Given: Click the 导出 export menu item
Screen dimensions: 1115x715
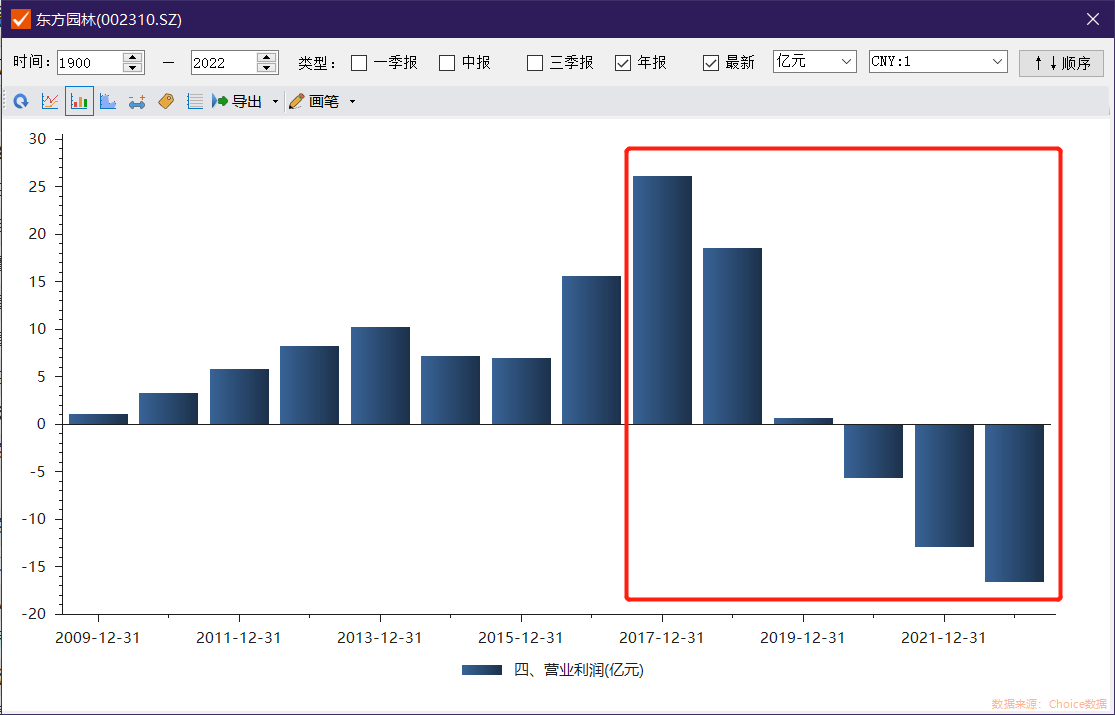Looking at the screenshot, I should 238,102.
